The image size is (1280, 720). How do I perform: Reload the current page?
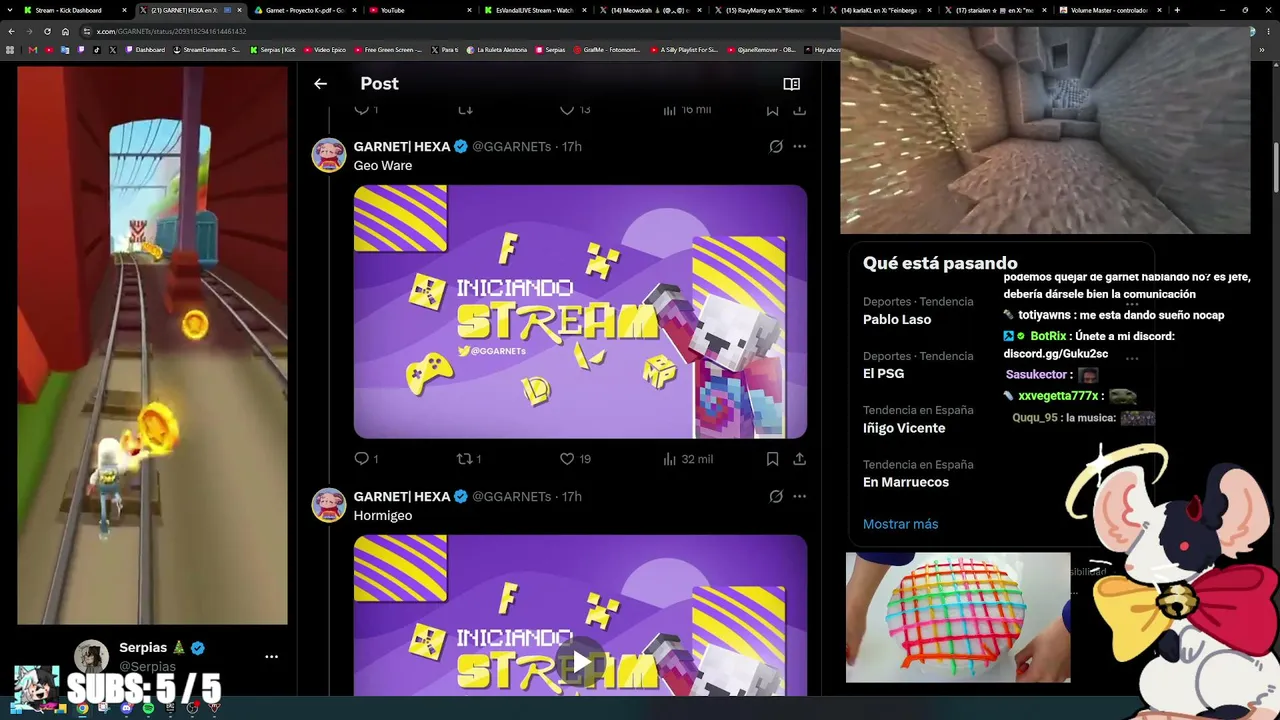click(47, 31)
